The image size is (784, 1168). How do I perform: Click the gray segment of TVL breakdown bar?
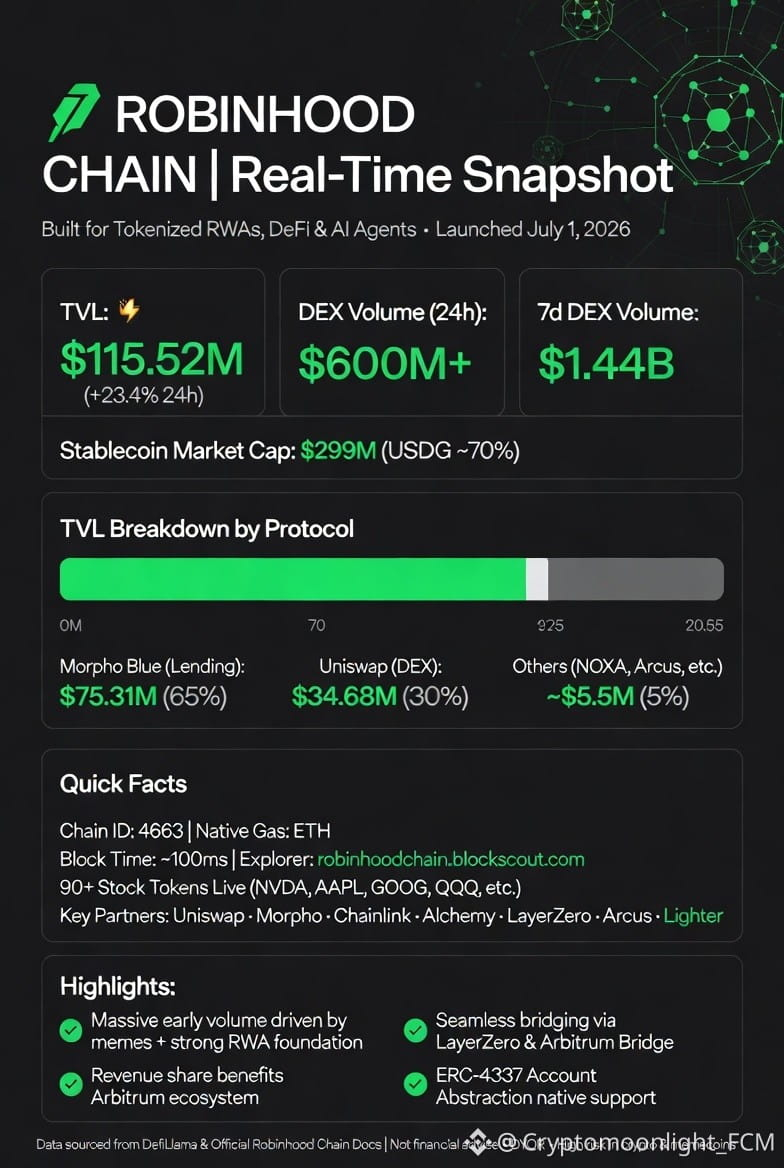coord(636,579)
